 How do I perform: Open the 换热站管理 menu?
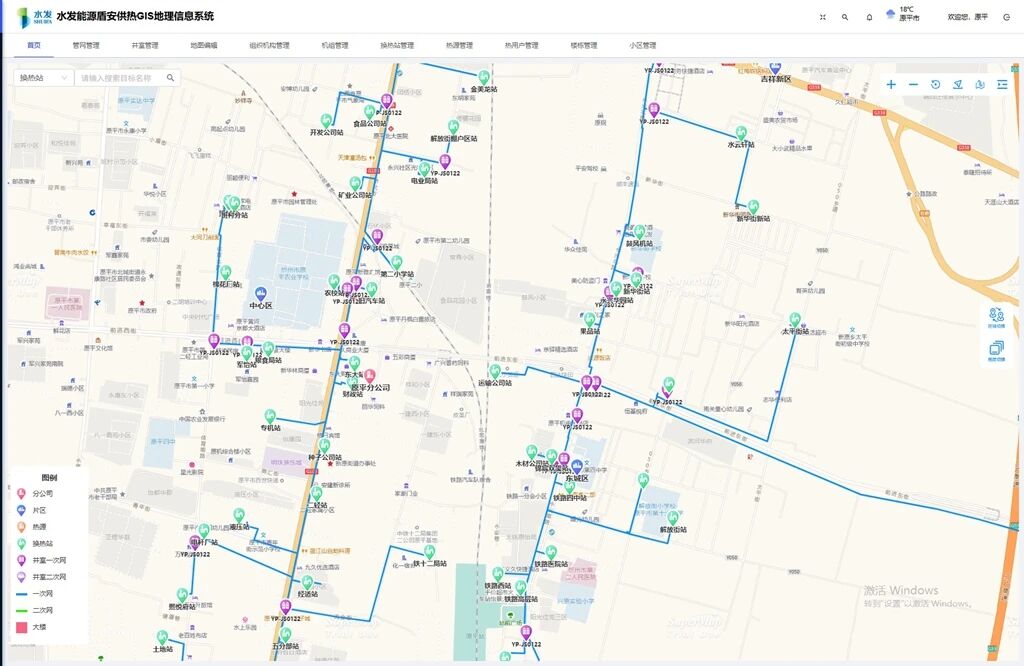click(x=396, y=45)
